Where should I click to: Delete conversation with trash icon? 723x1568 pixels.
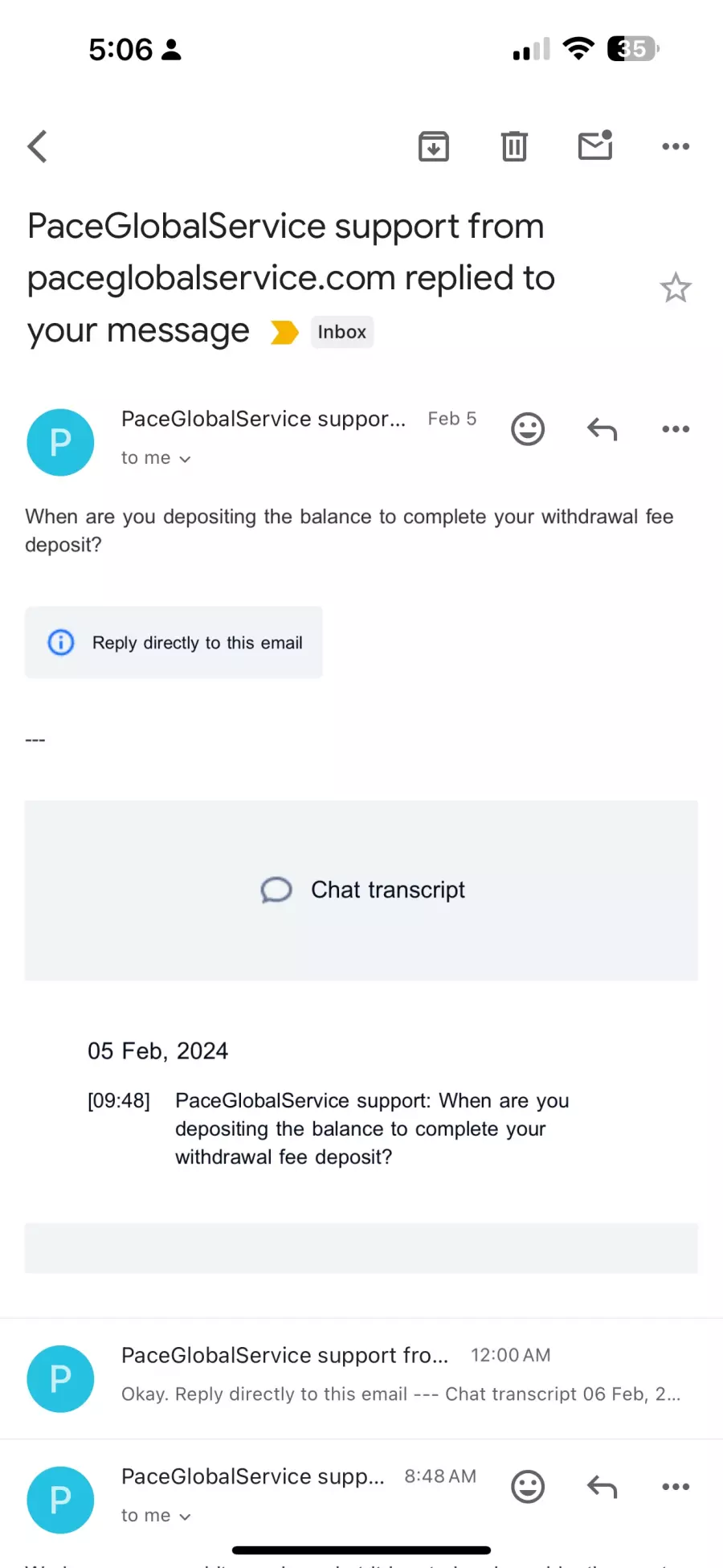pos(514,146)
